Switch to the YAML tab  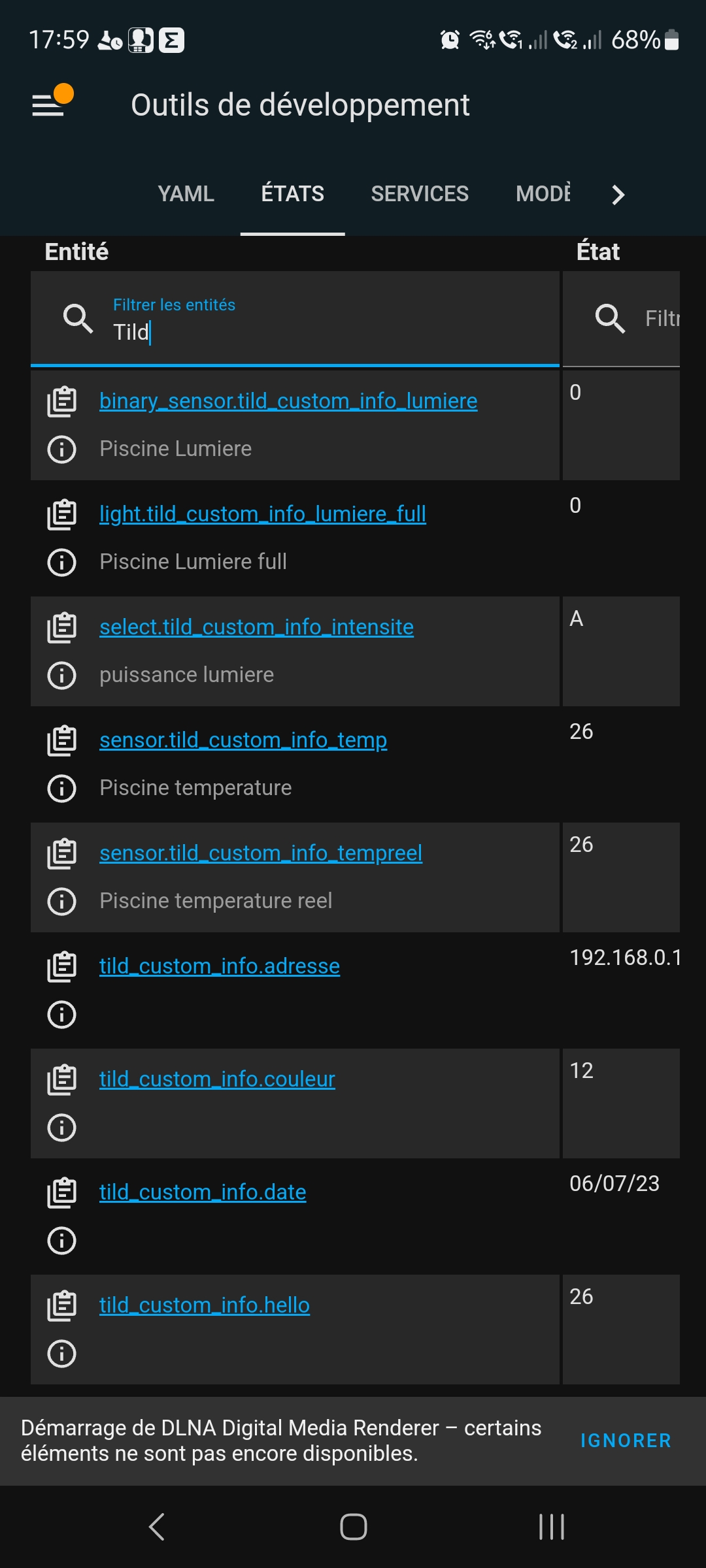pyautogui.click(x=186, y=194)
